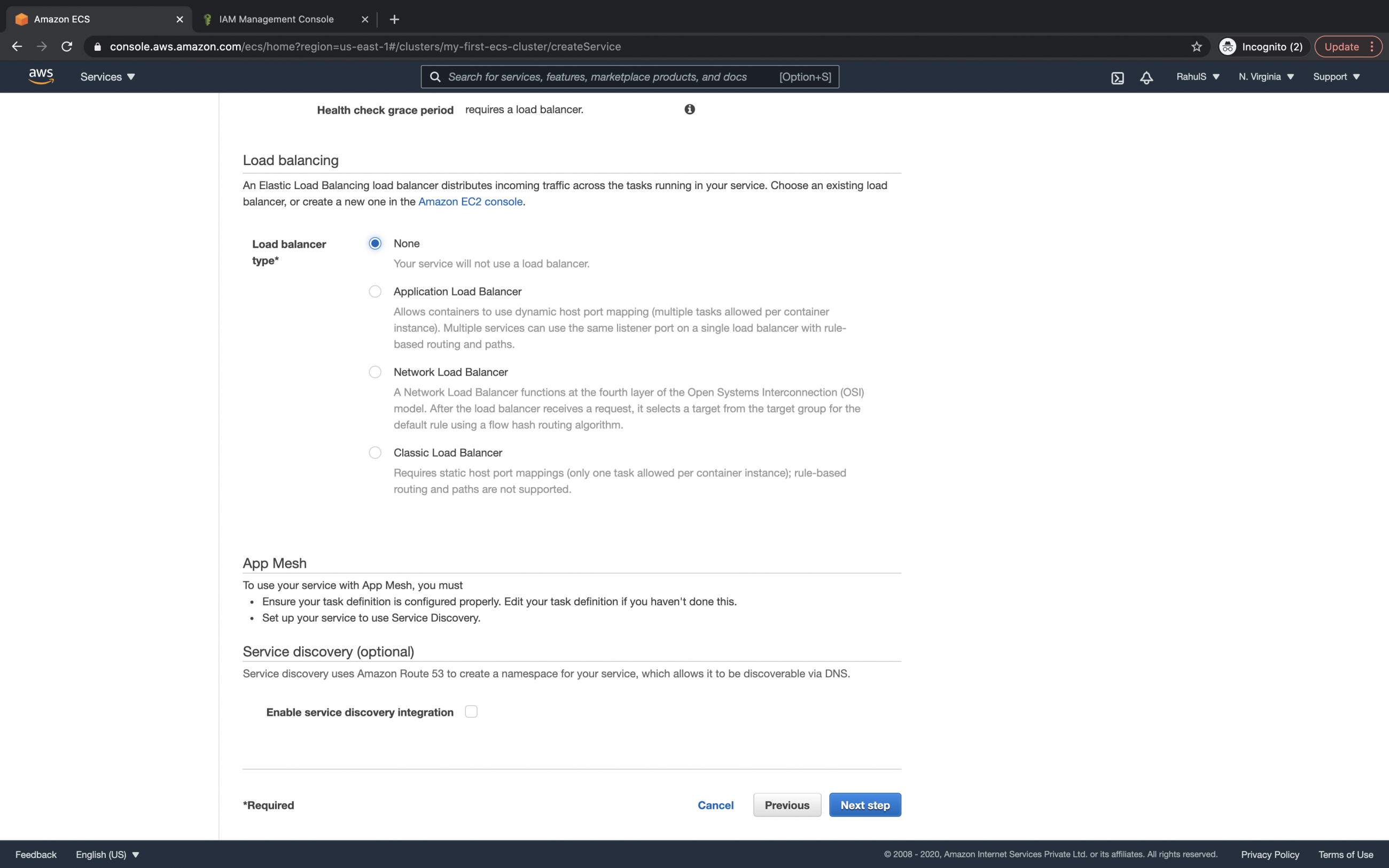Open the Services dropdown
Image resolution: width=1389 pixels, height=868 pixels.
click(x=107, y=76)
